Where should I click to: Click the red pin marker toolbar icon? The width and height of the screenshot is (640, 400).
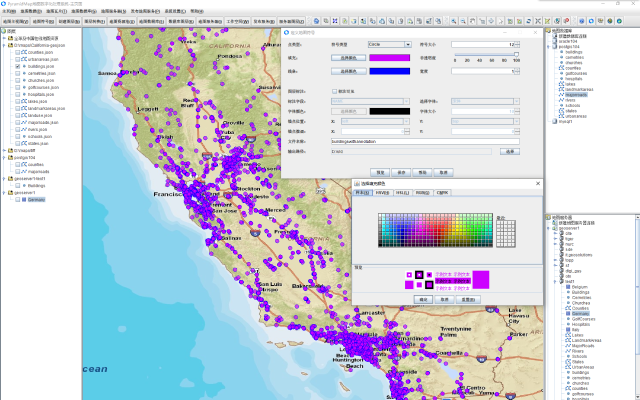tap(567, 21)
